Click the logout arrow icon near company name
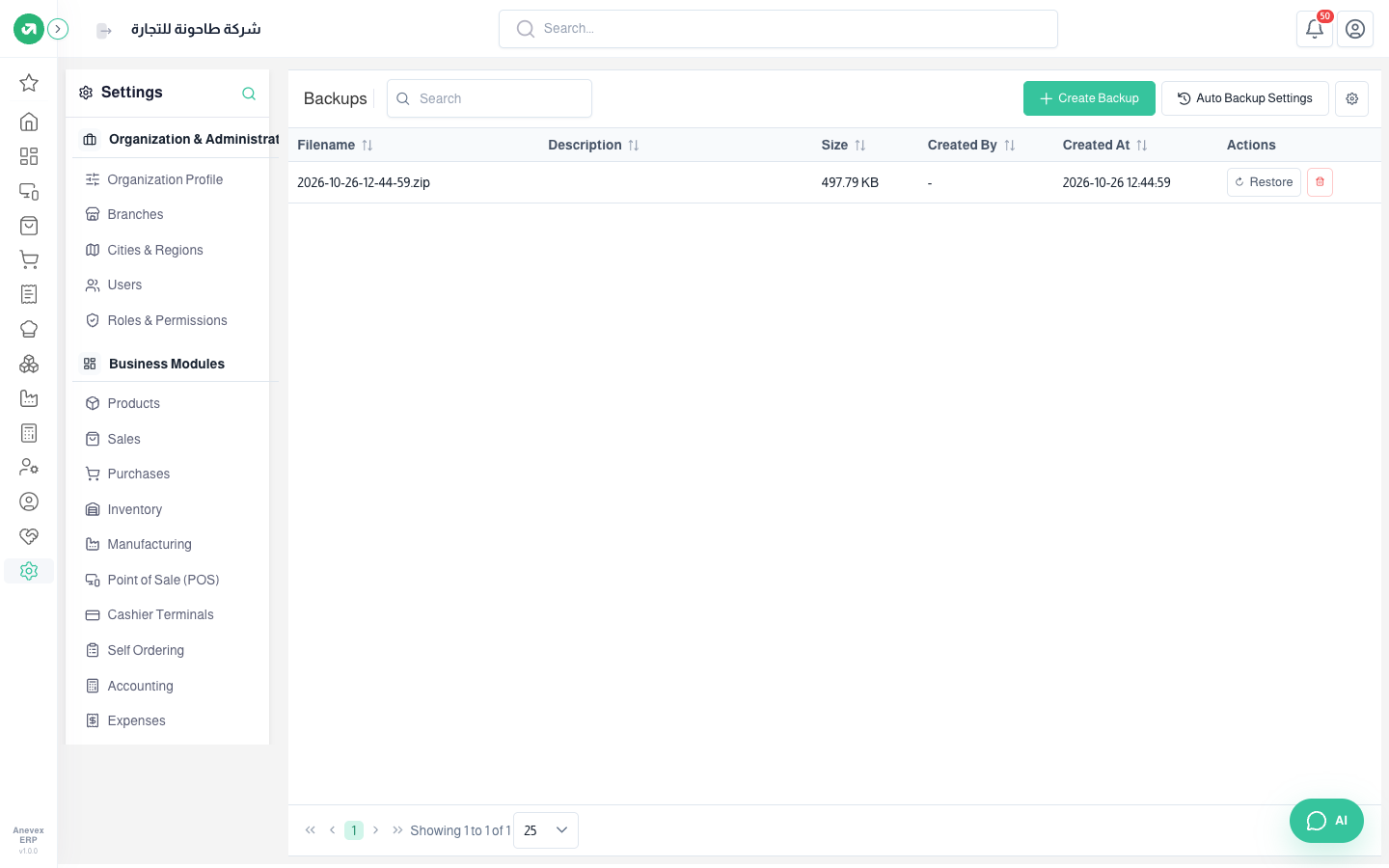 (x=104, y=31)
